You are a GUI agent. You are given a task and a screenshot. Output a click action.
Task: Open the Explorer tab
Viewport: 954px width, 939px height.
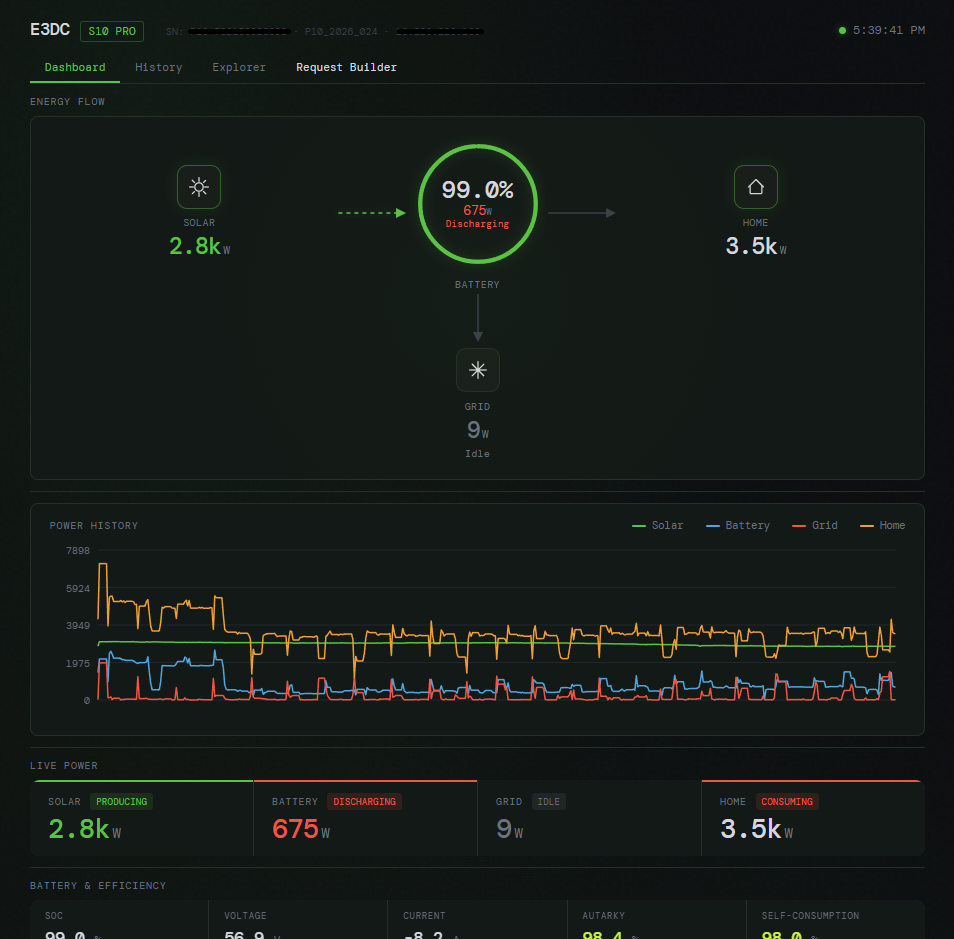point(238,68)
